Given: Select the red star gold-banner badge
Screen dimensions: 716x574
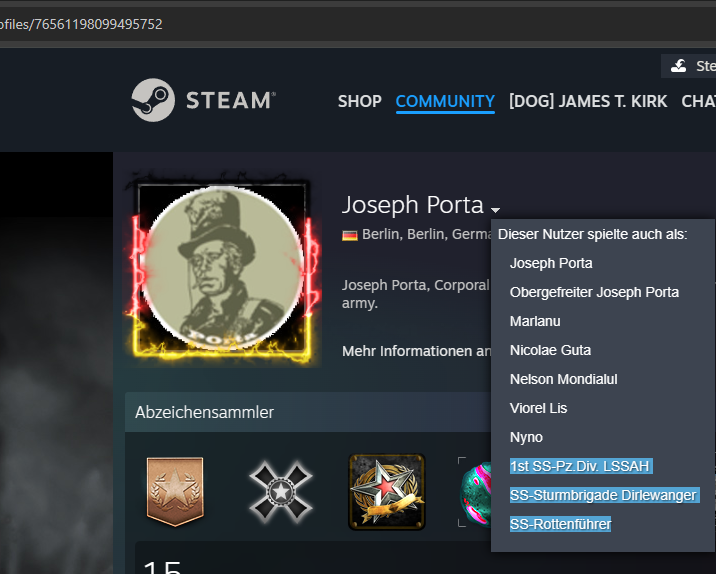Looking at the screenshot, I should pos(386,491).
